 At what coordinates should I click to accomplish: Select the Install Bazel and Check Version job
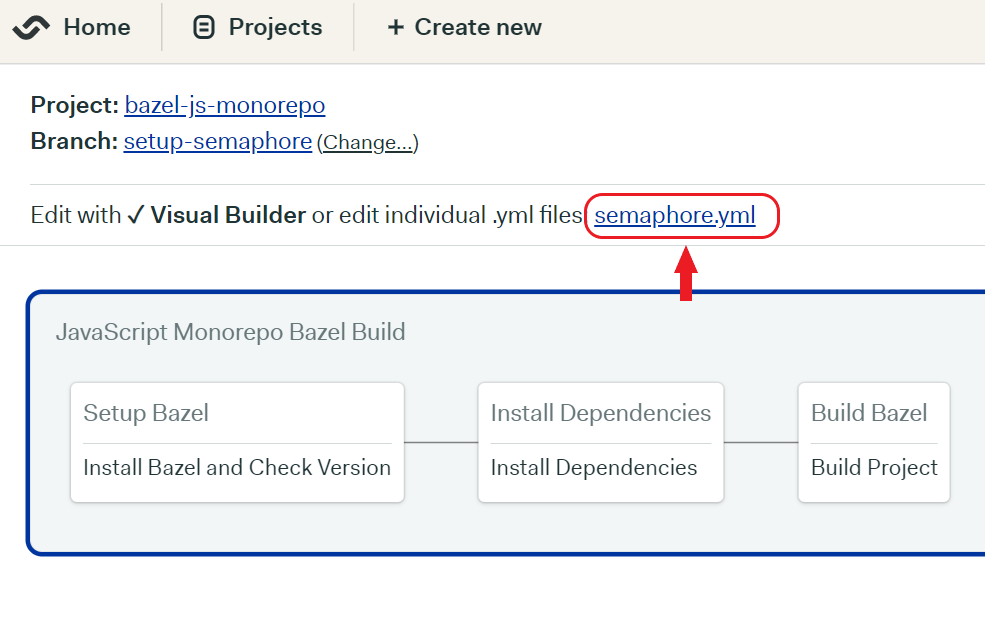(237, 468)
